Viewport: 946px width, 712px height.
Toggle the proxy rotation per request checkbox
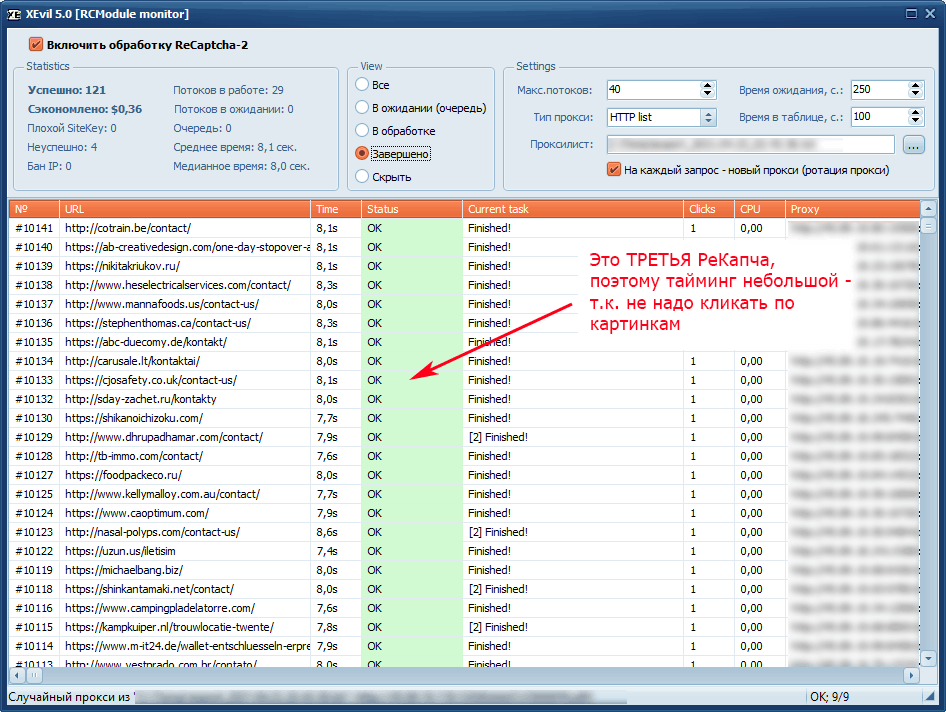coord(614,170)
